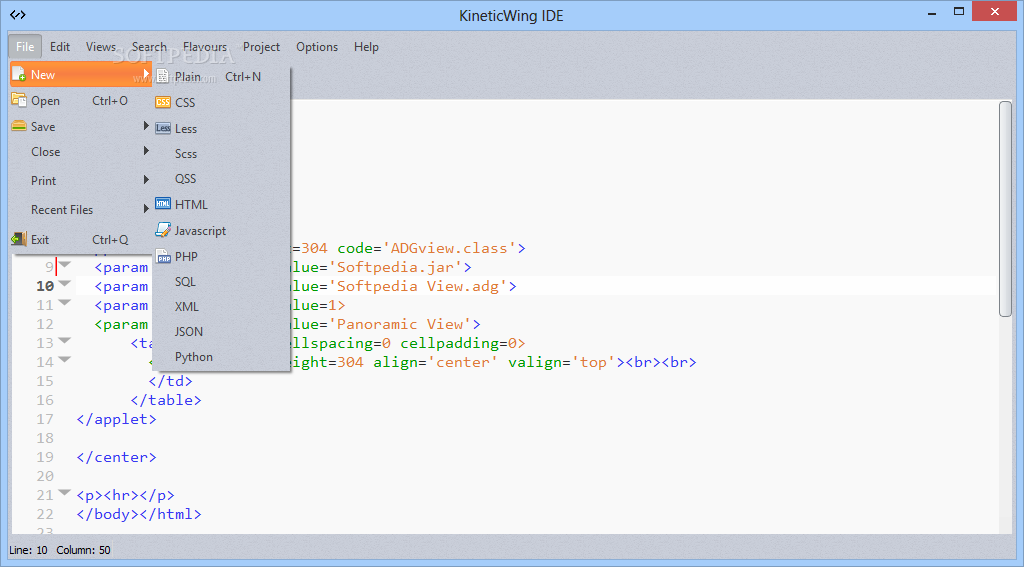Open the Project menu

(x=261, y=46)
